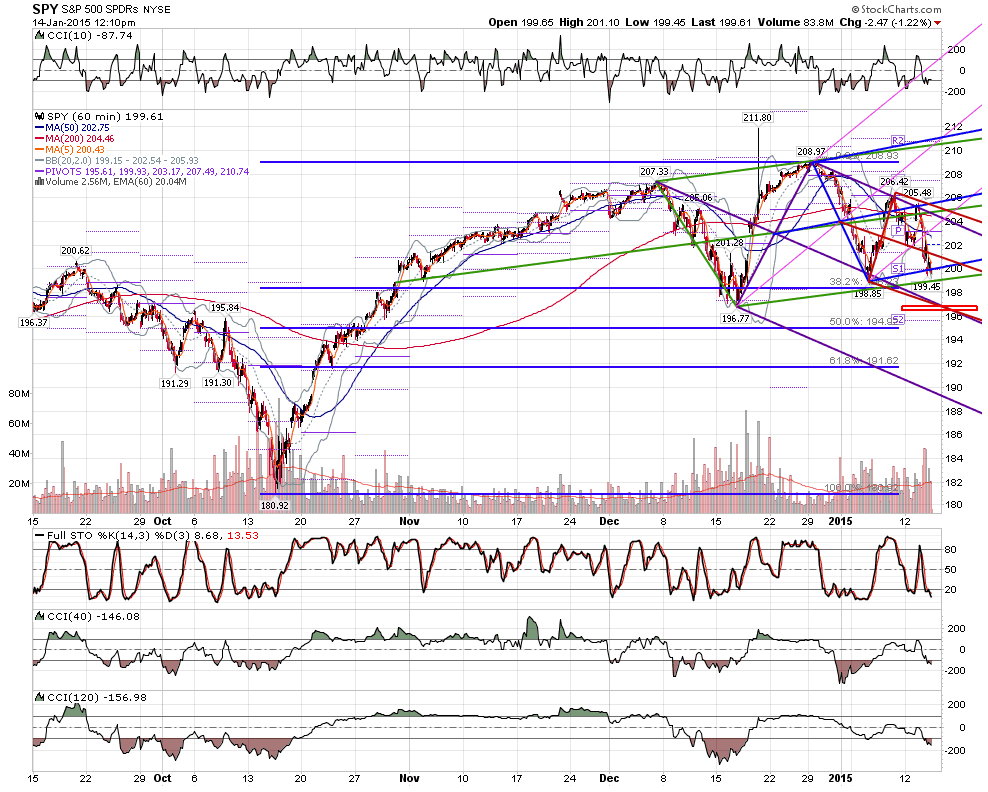The height and width of the screenshot is (792, 988).
Task: Click the 211.80 price high annotation
Action: point(757,118)
